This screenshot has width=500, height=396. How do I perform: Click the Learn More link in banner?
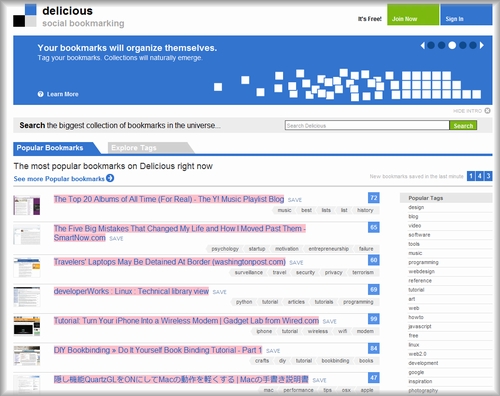click(63, 94)
